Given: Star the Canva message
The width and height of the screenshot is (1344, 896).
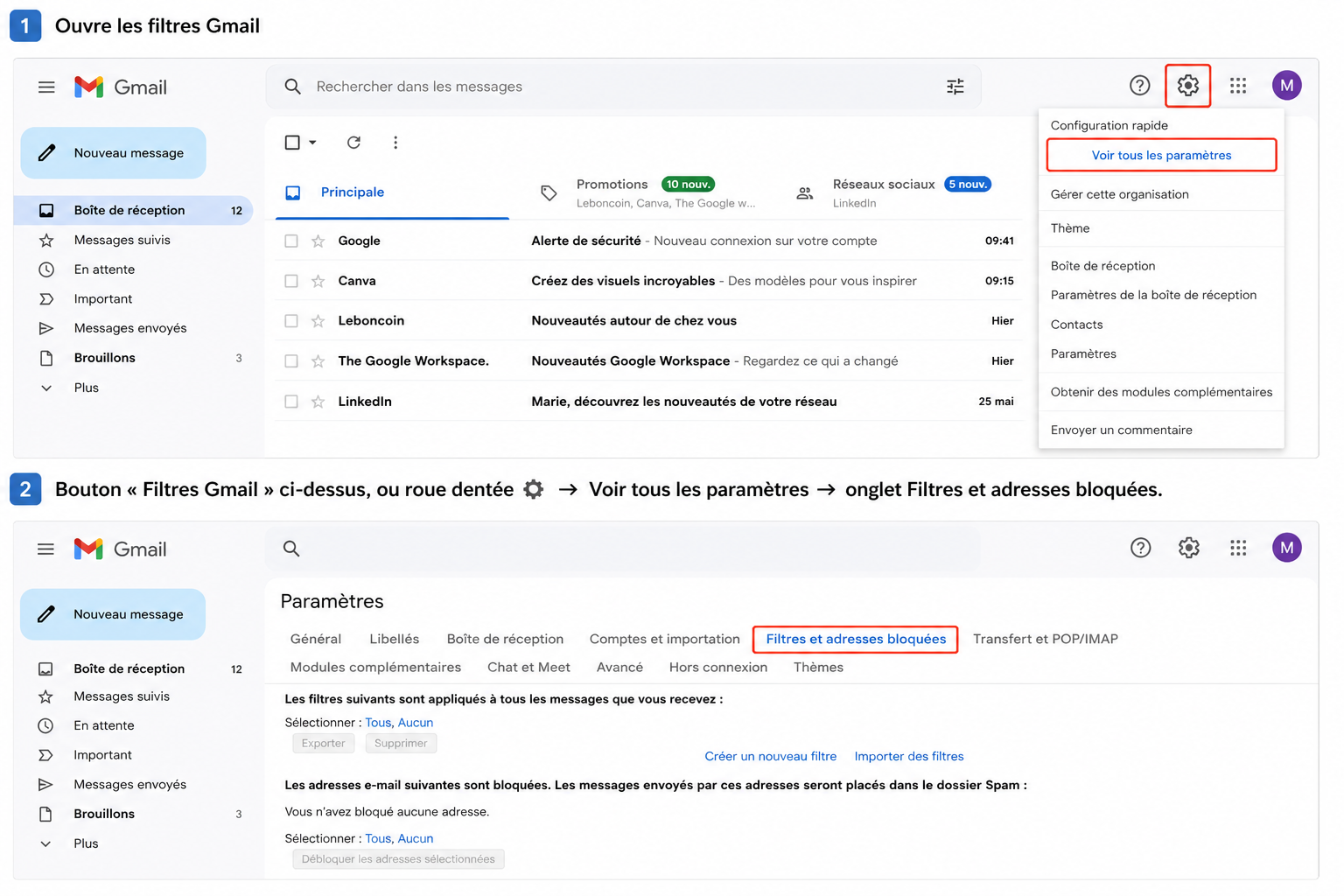Looking at the screenshot, I should [x=318, y=281].
